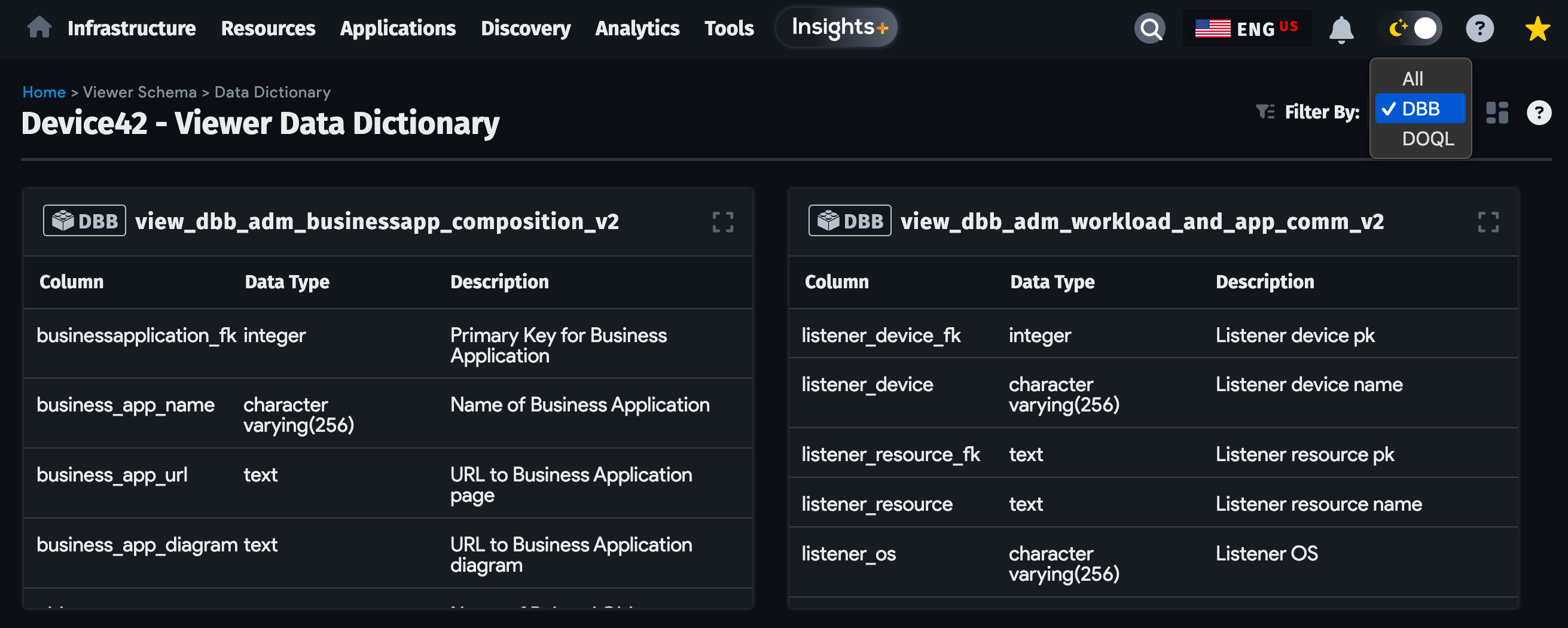Click Data Dictionary in the breadcrumb

(x=272, y=92)
